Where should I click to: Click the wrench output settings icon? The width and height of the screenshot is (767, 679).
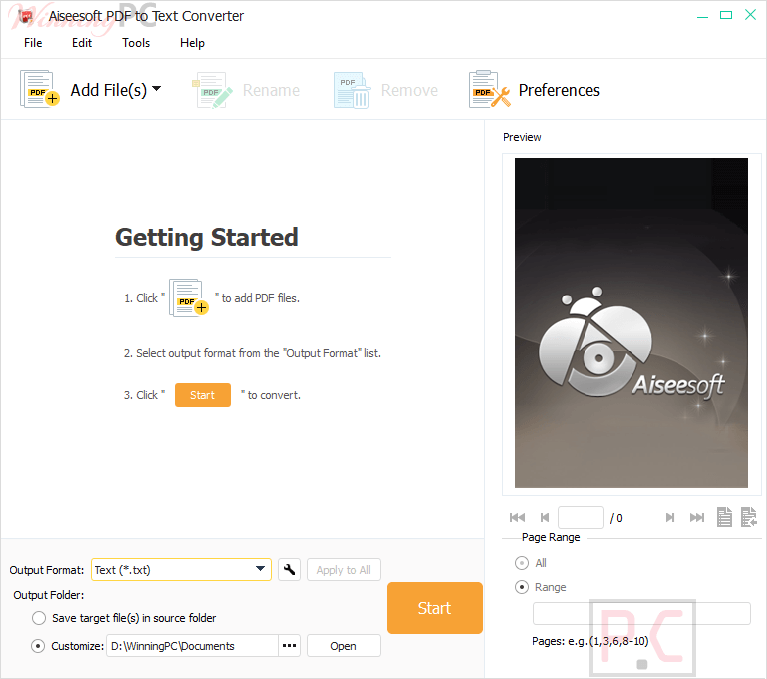tap(289, 569)
